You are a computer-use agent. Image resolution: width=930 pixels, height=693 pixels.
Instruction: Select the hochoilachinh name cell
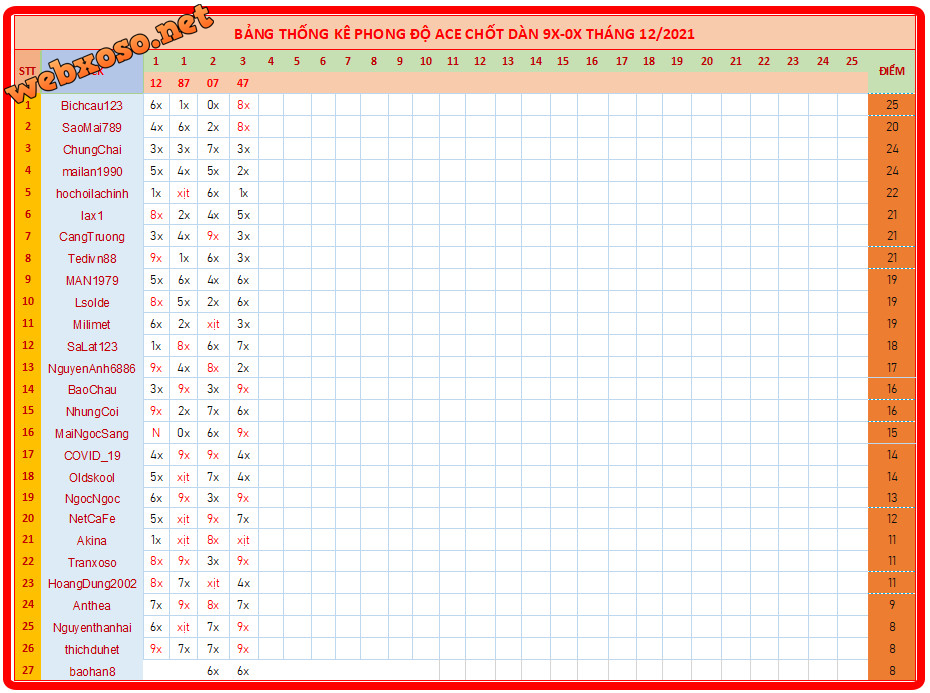point(92,193)
